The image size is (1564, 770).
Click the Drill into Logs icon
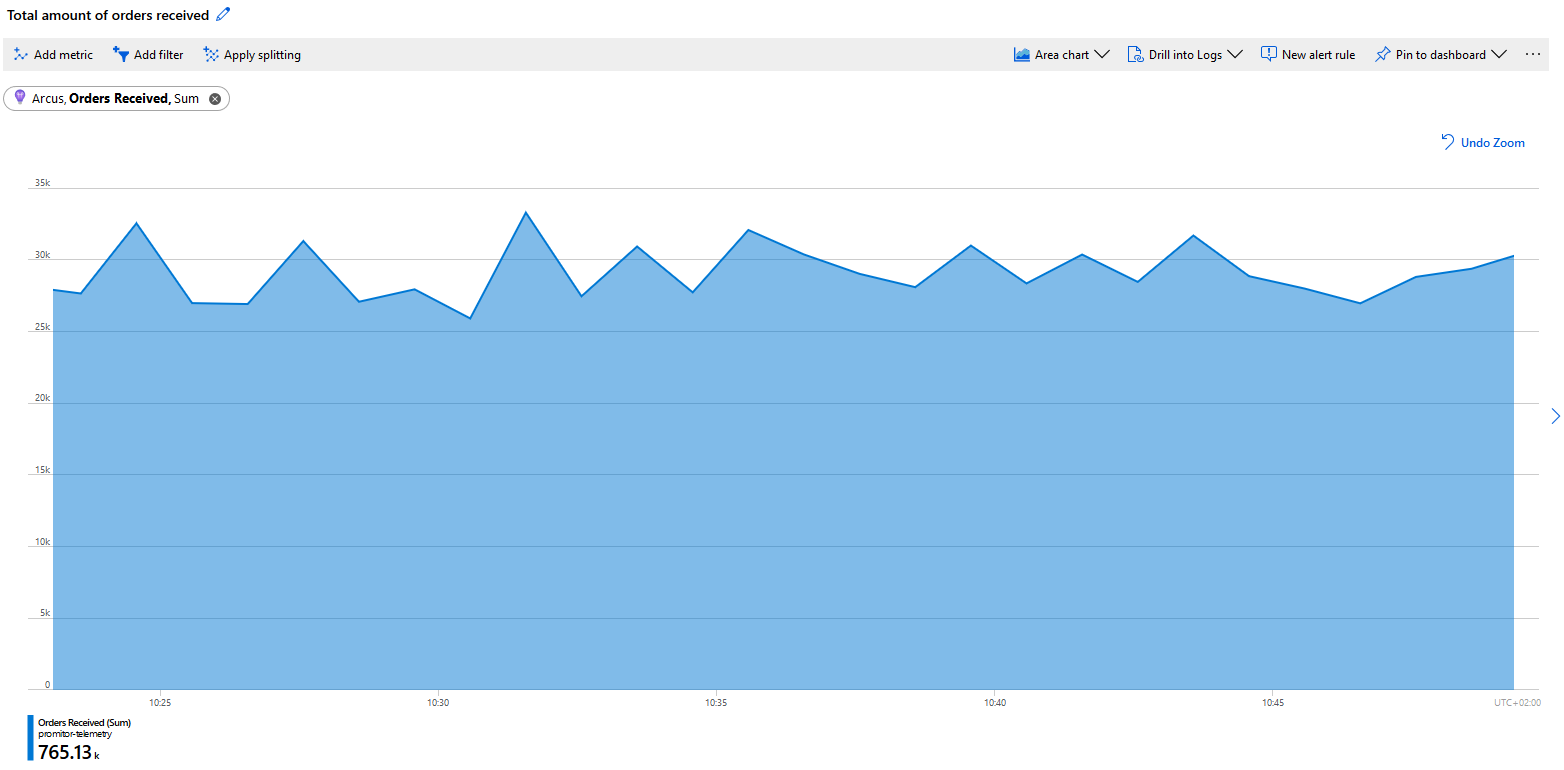pyautogui.click(x=1135, y=55)
